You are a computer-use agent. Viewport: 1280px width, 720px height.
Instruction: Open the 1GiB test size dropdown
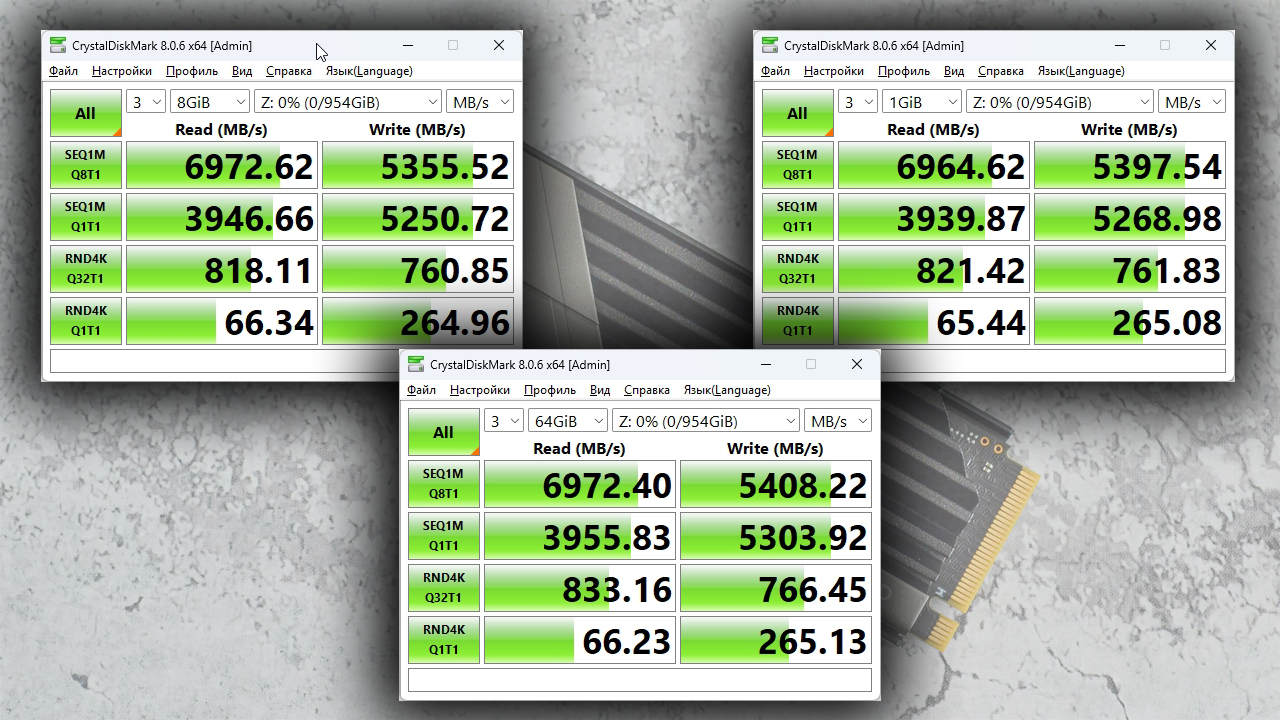tap(922, 102)
